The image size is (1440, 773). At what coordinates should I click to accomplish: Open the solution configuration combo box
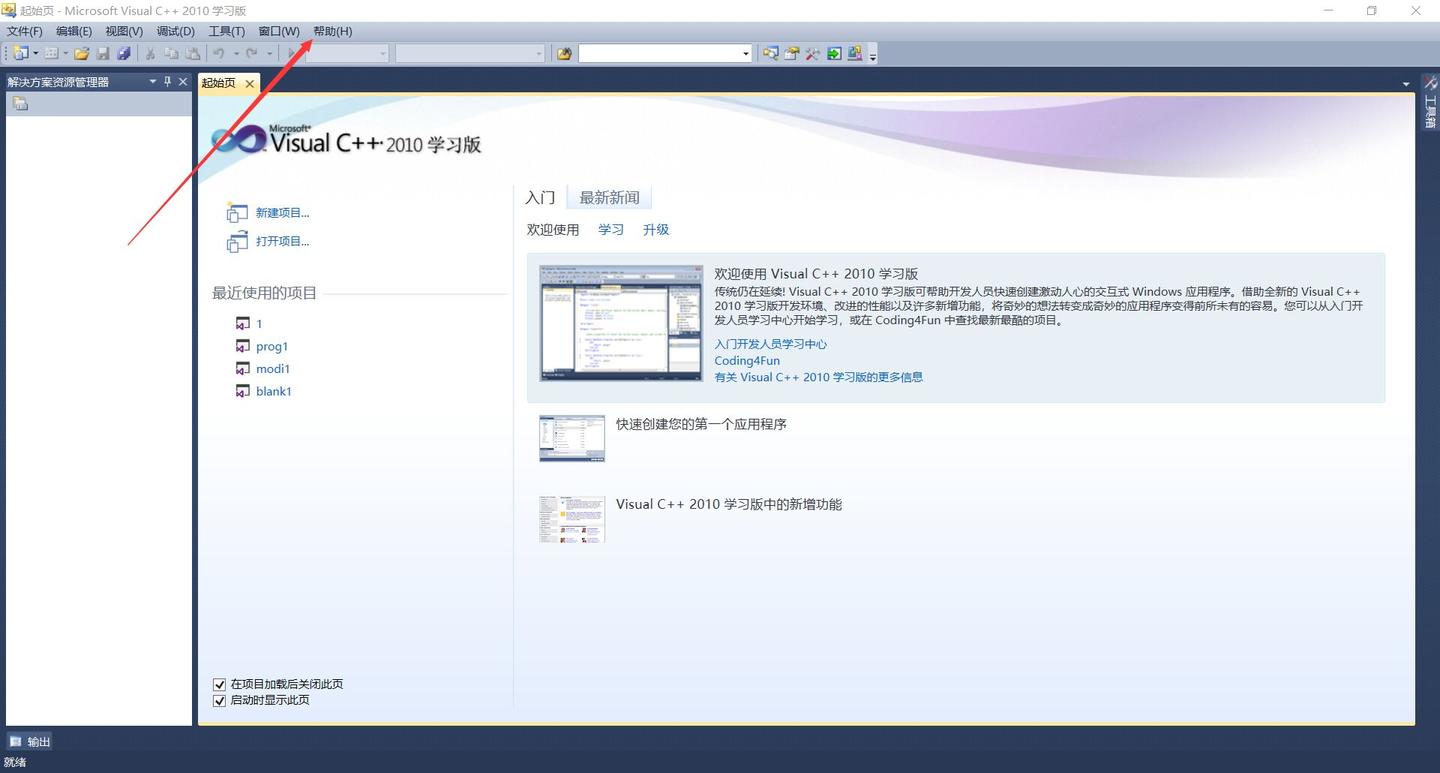pos(347,53)
